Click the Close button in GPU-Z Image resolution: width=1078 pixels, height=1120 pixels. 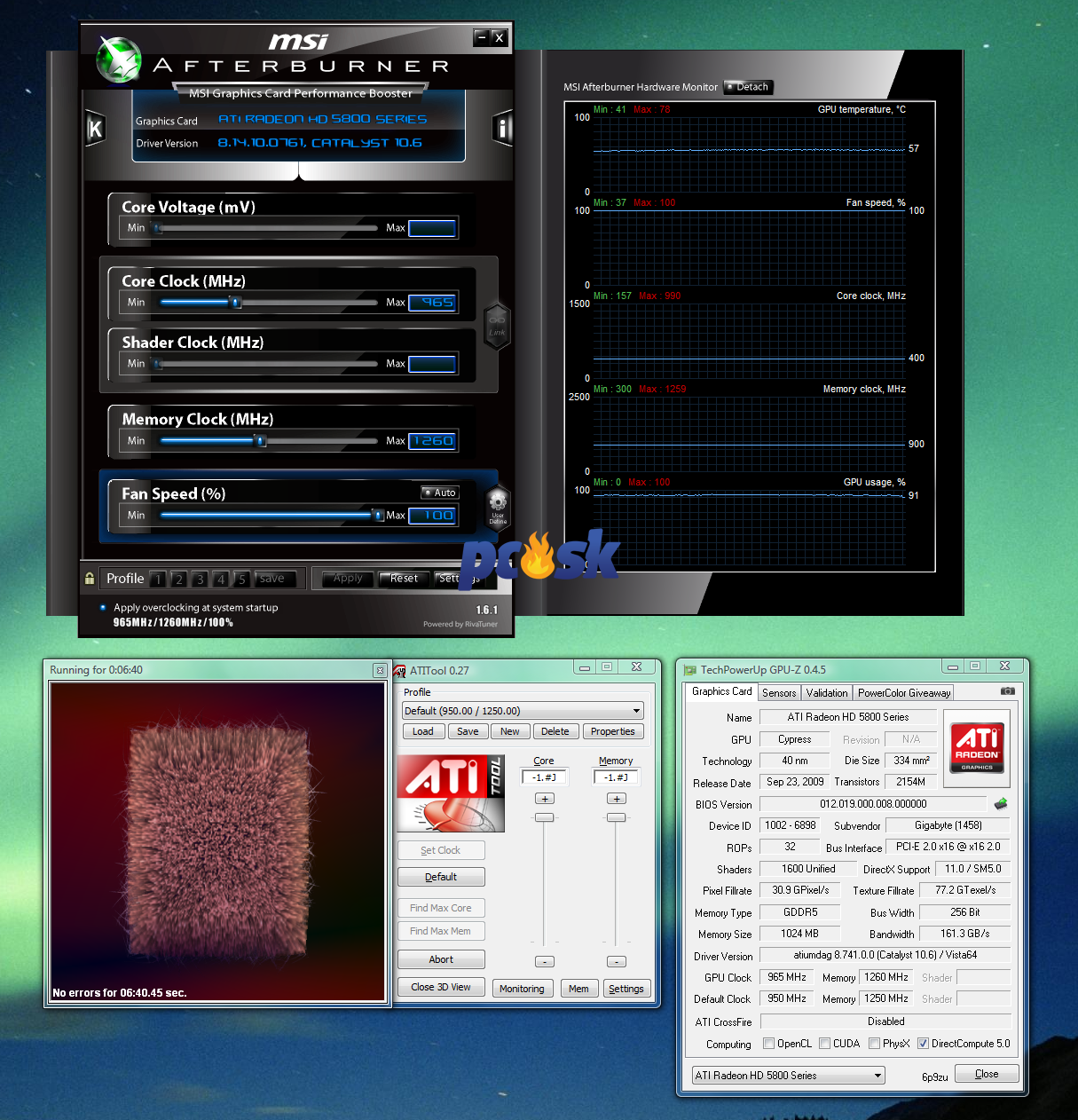987,1074
